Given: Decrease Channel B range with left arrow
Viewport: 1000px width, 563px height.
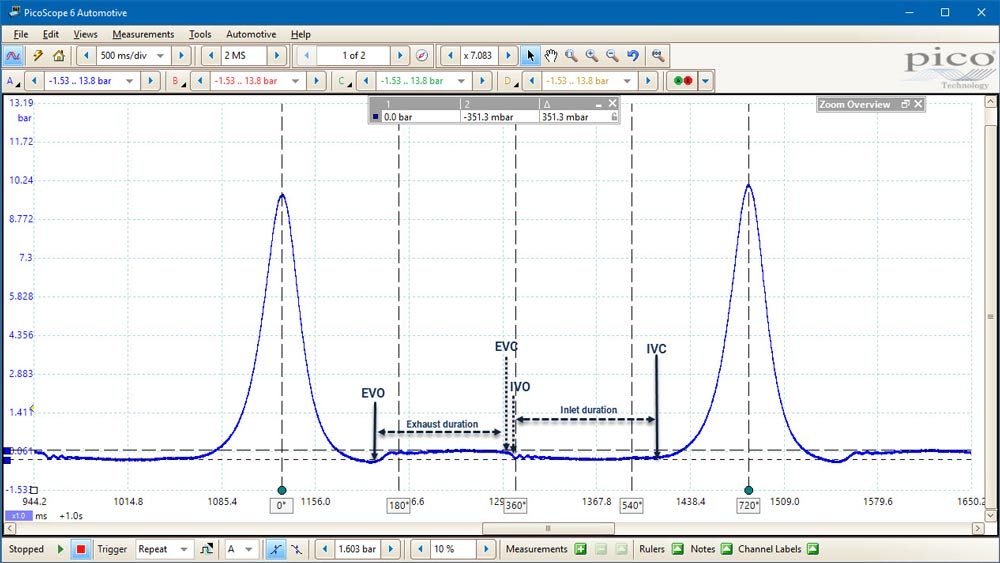Looking at the screenshot, I should click(200, 81).
